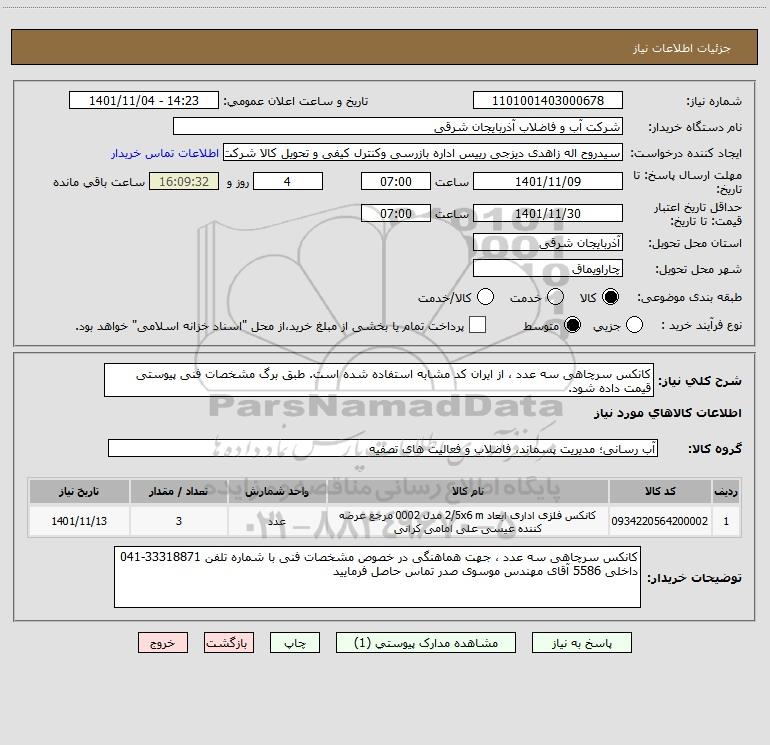The image size is (770, 745).
Task: Click the delivery city field چاراویماق
Action: pyautogui.click(x=548, y=269)
